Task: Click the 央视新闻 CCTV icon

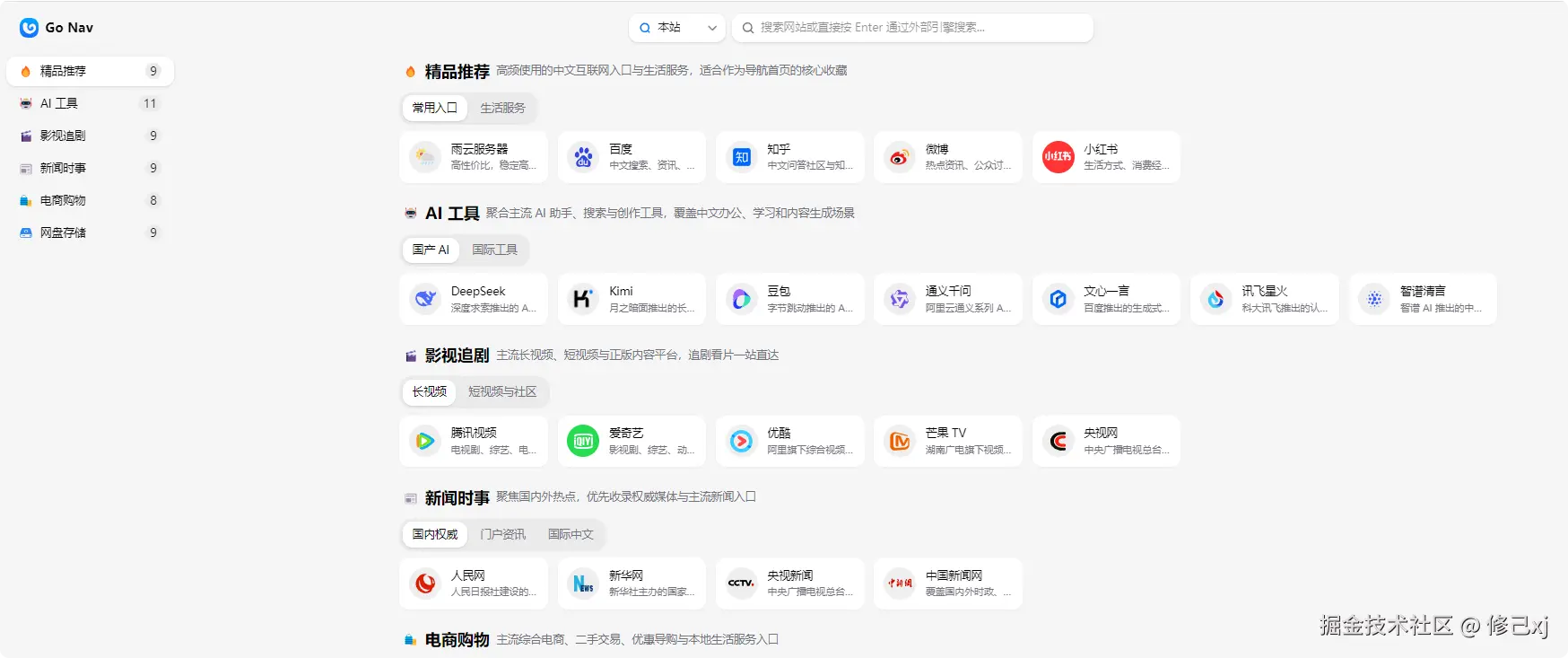Action: tap(742, 583)
